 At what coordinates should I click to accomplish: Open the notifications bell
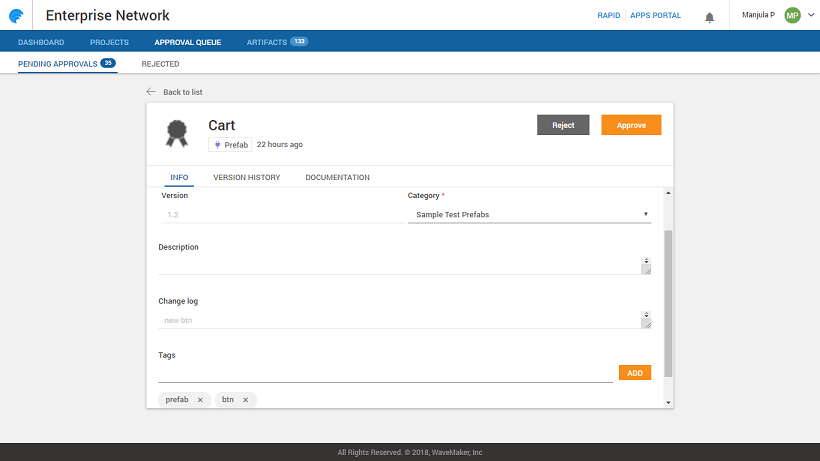[710, 17]
